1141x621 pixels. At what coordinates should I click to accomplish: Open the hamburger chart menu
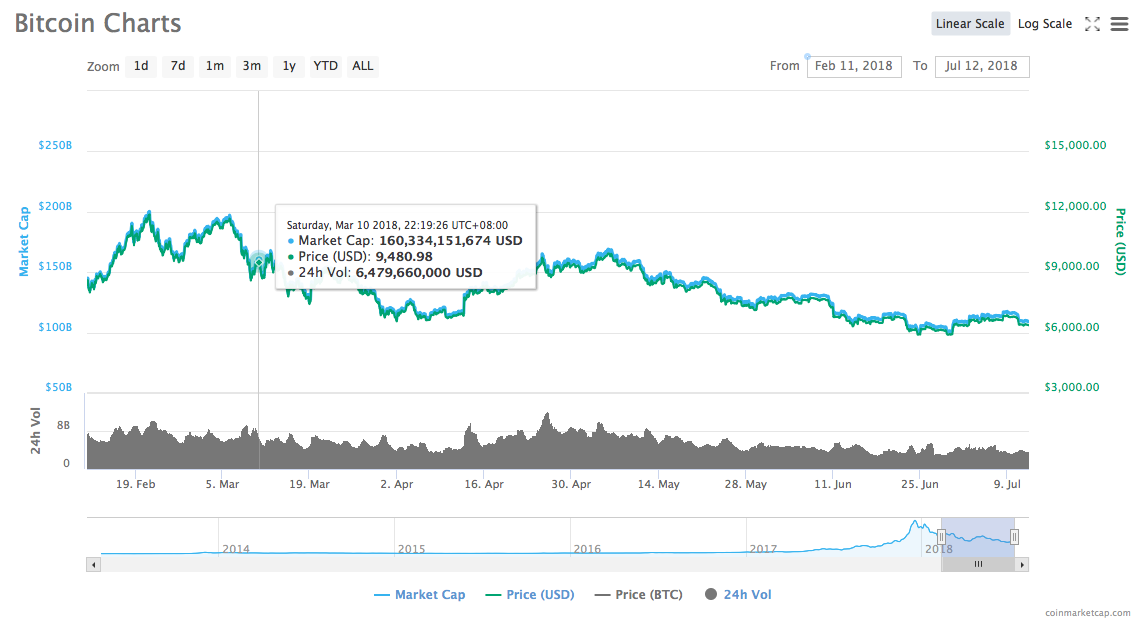tap(1119, 24)
